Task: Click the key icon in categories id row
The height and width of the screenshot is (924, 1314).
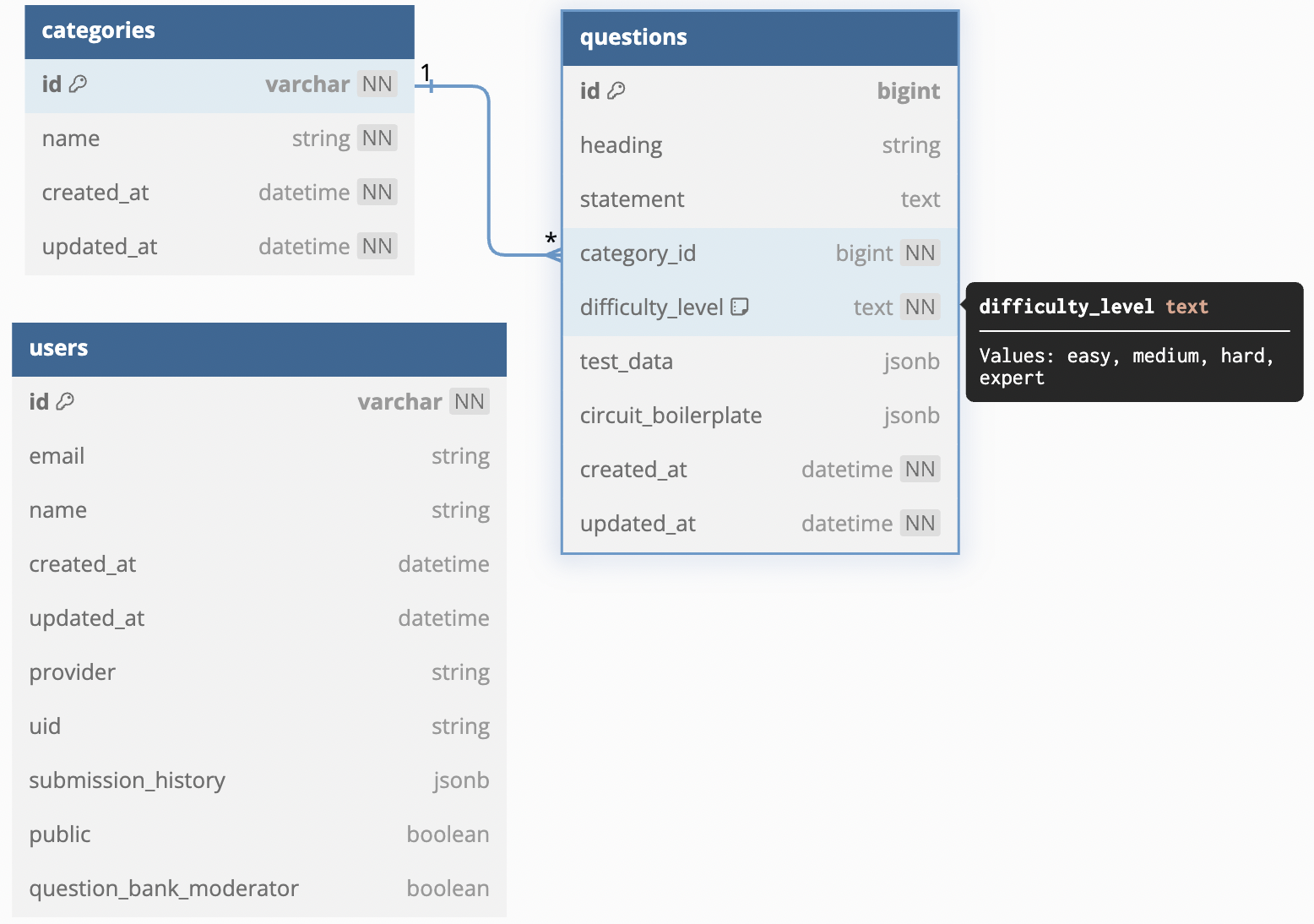Action: (x=79, y=84)
